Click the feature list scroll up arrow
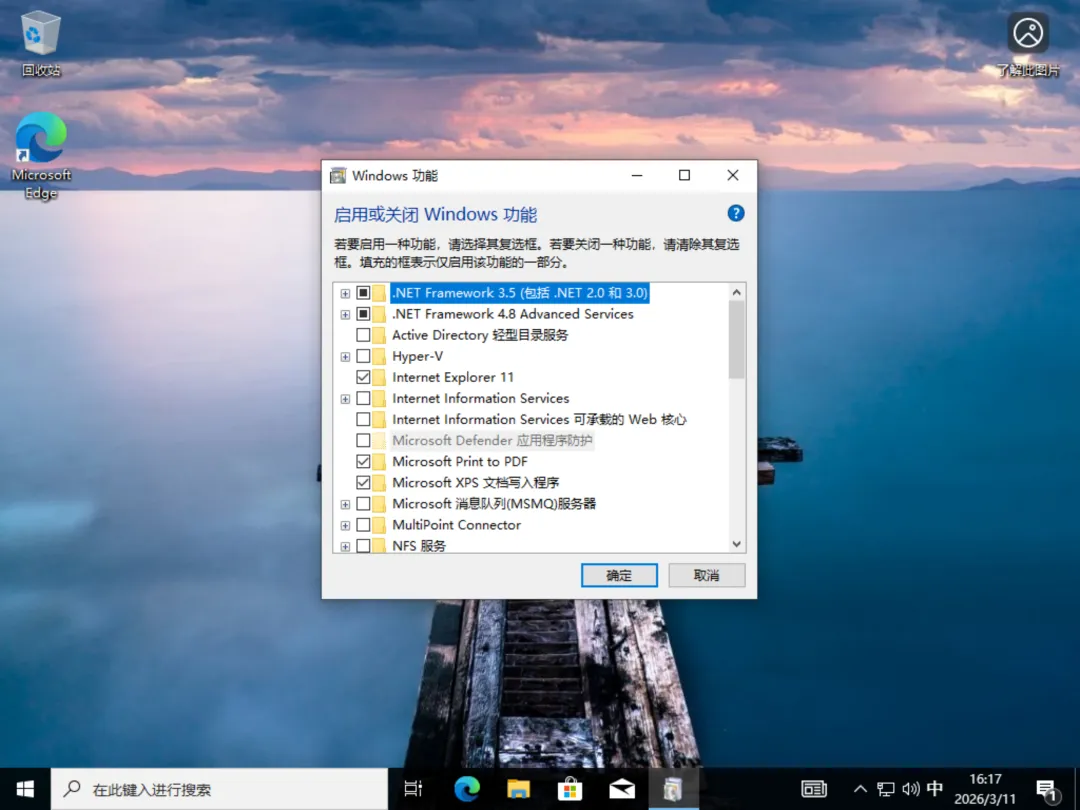The image size is (1080, 810). [x=736, y=292]
